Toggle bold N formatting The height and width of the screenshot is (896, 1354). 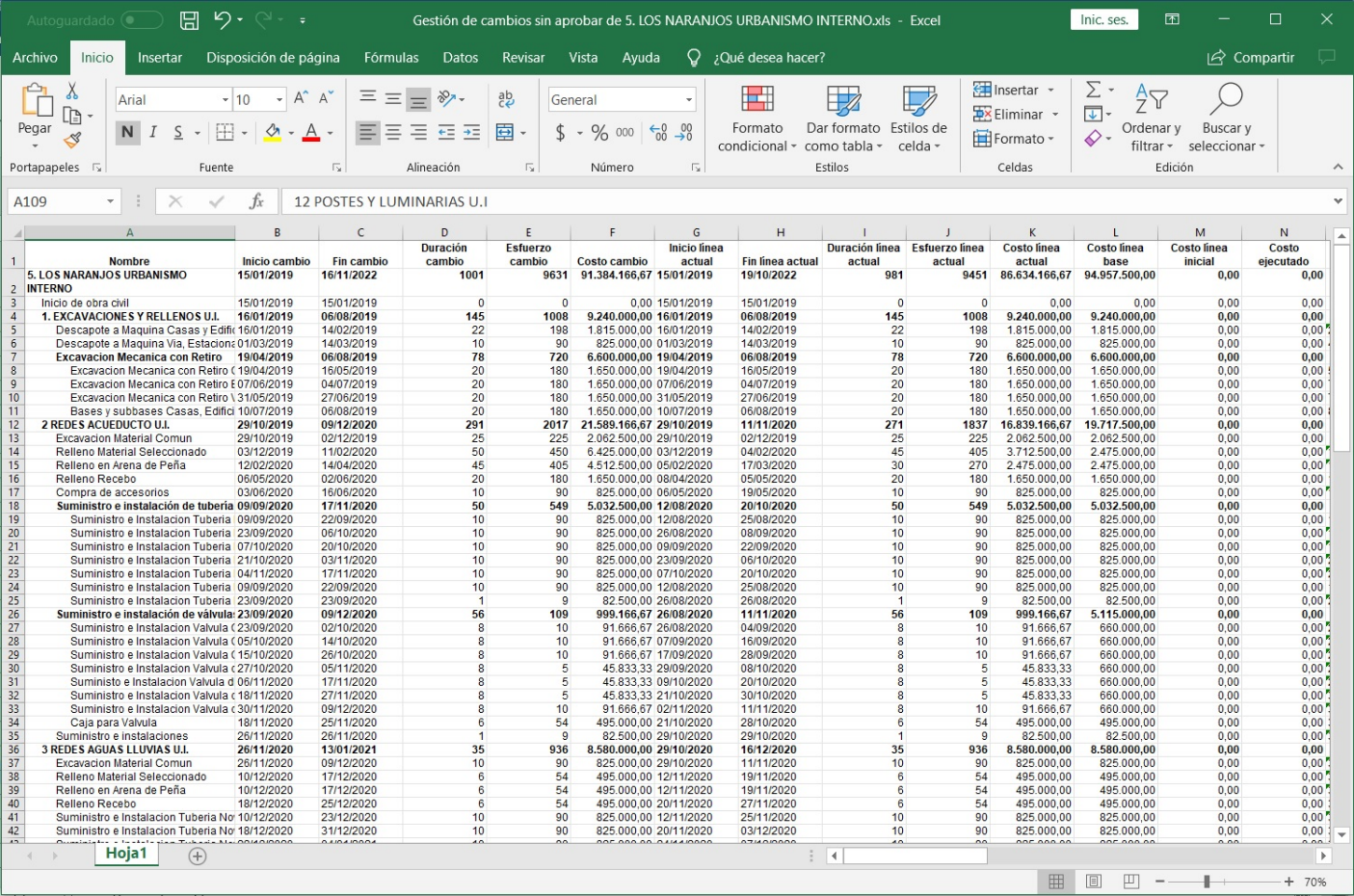pyautogui.click(x=127, y=133)
